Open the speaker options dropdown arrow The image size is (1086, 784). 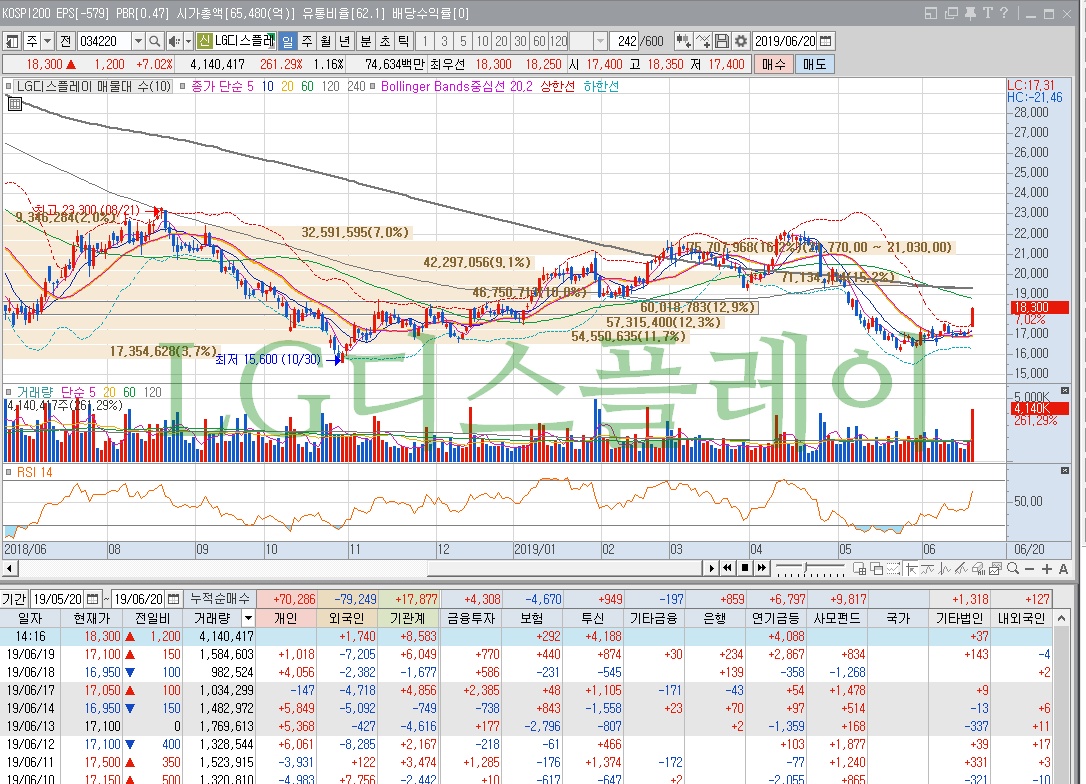[188, 42]
